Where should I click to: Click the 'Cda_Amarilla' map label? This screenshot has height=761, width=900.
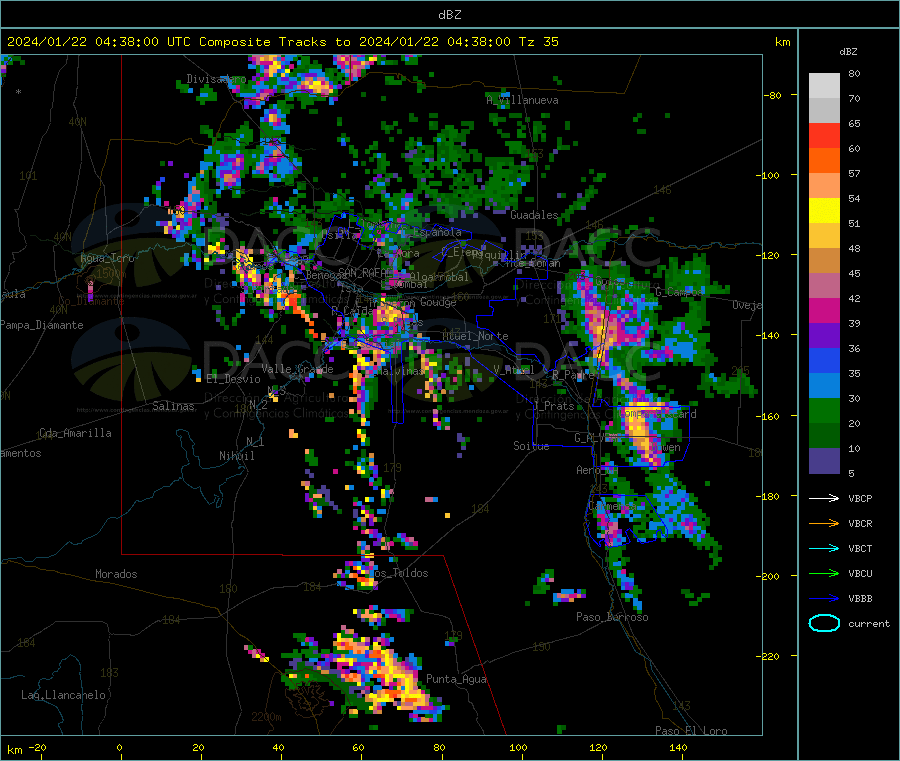pos(75,433)
